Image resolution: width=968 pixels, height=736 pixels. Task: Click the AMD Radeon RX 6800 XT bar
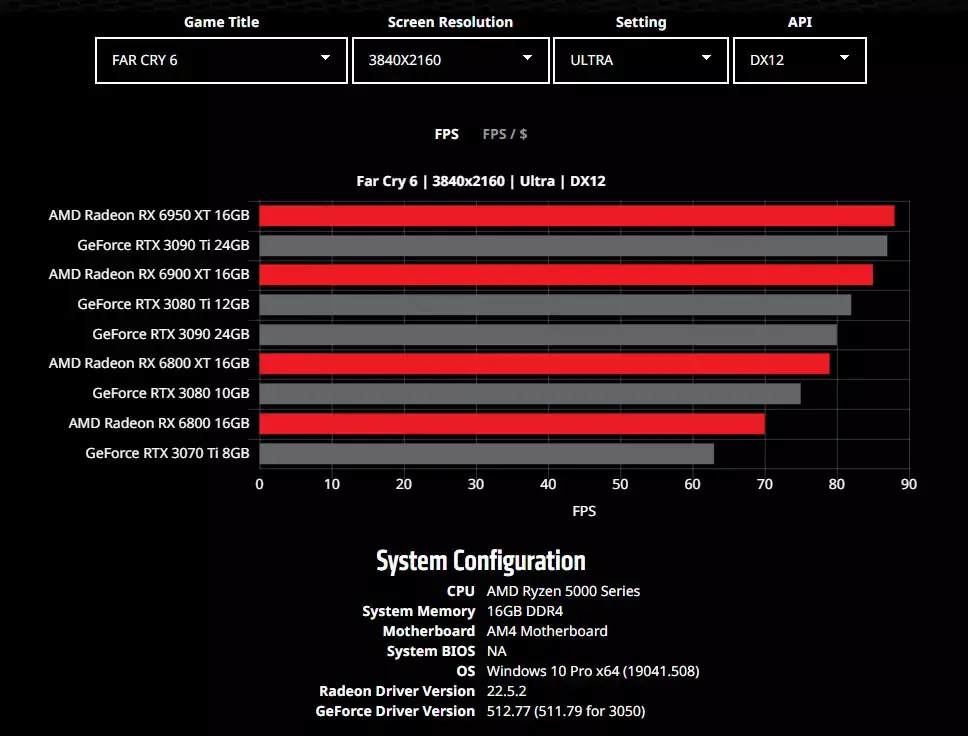(x=544, y=364)
